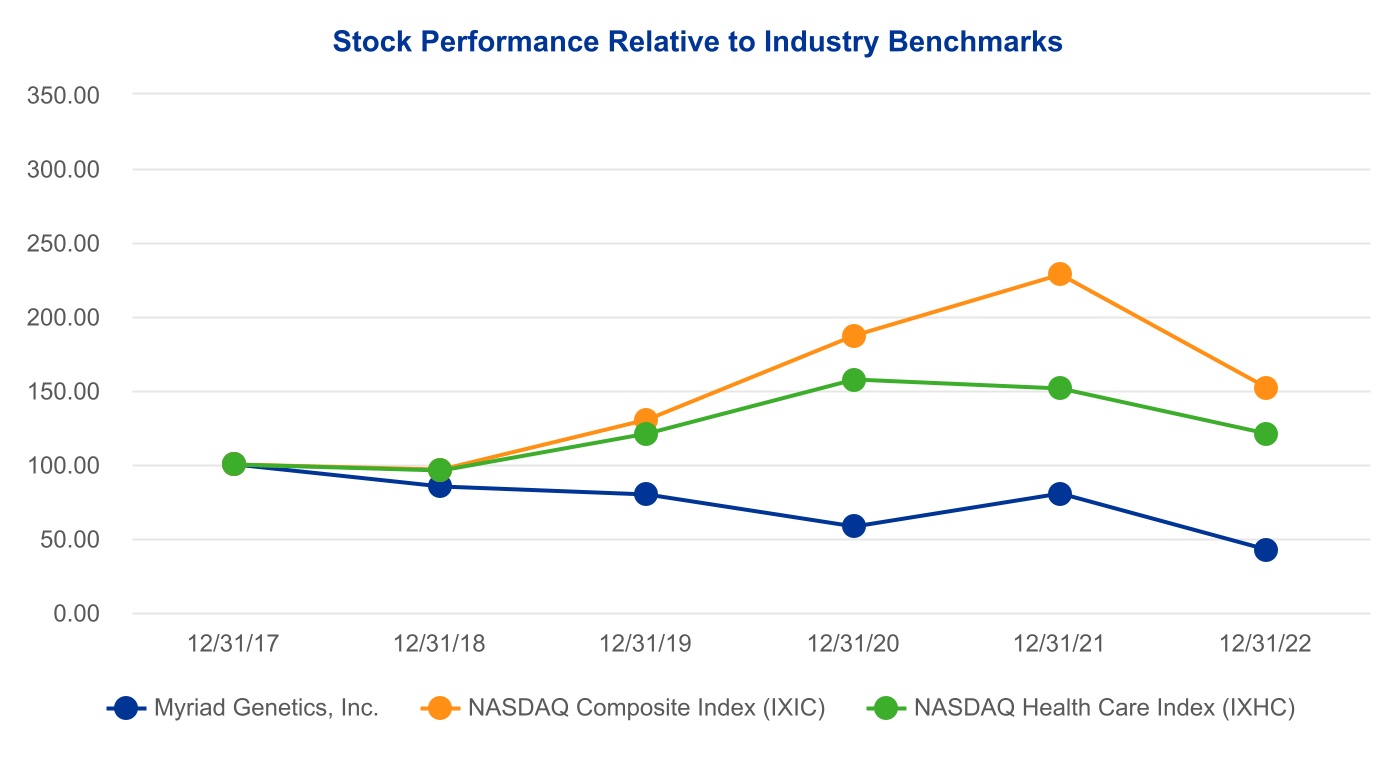Click NASDAQ Composite peak marker at 12/31/21

coord(1060,274)
